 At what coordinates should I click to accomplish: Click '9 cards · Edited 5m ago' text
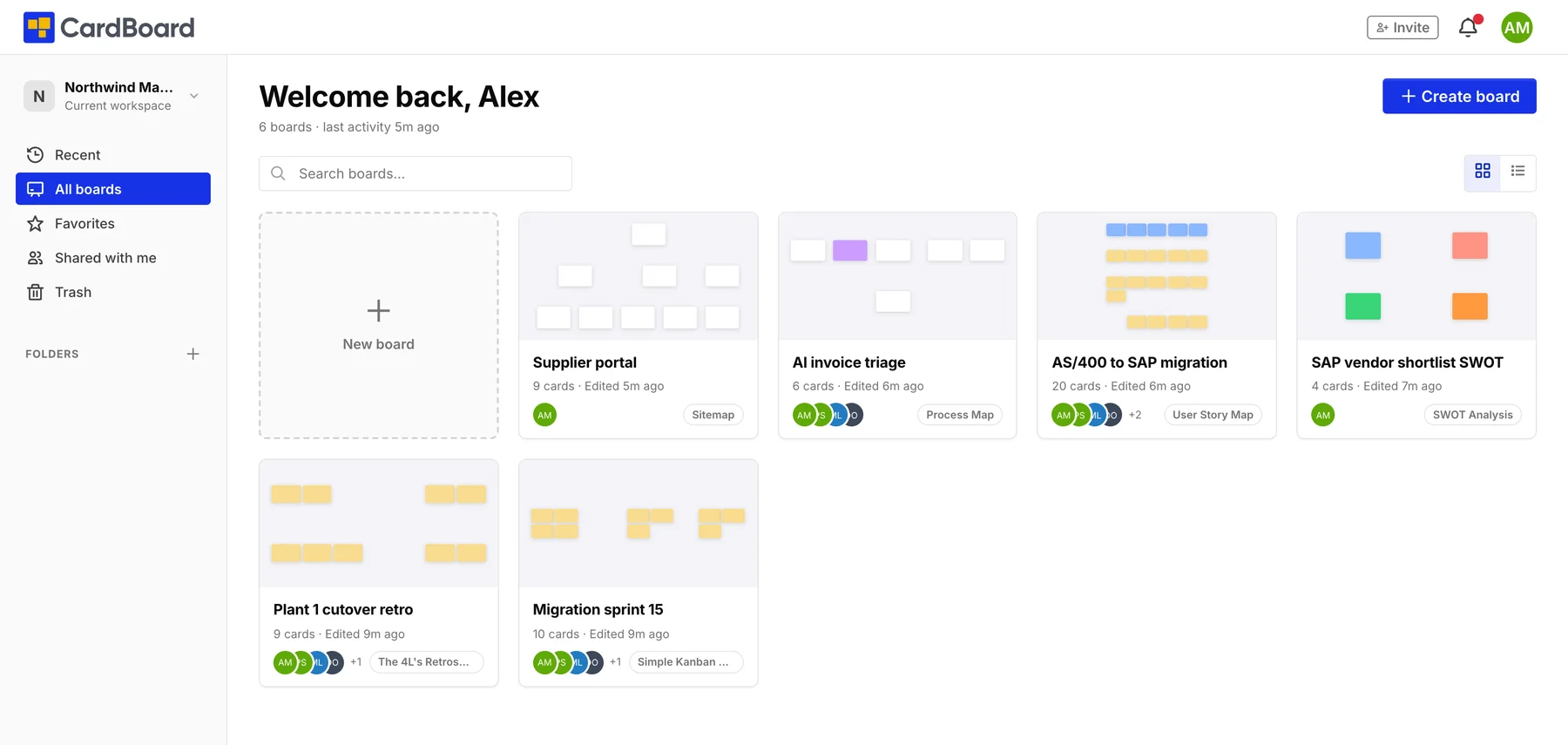[598, 386]
